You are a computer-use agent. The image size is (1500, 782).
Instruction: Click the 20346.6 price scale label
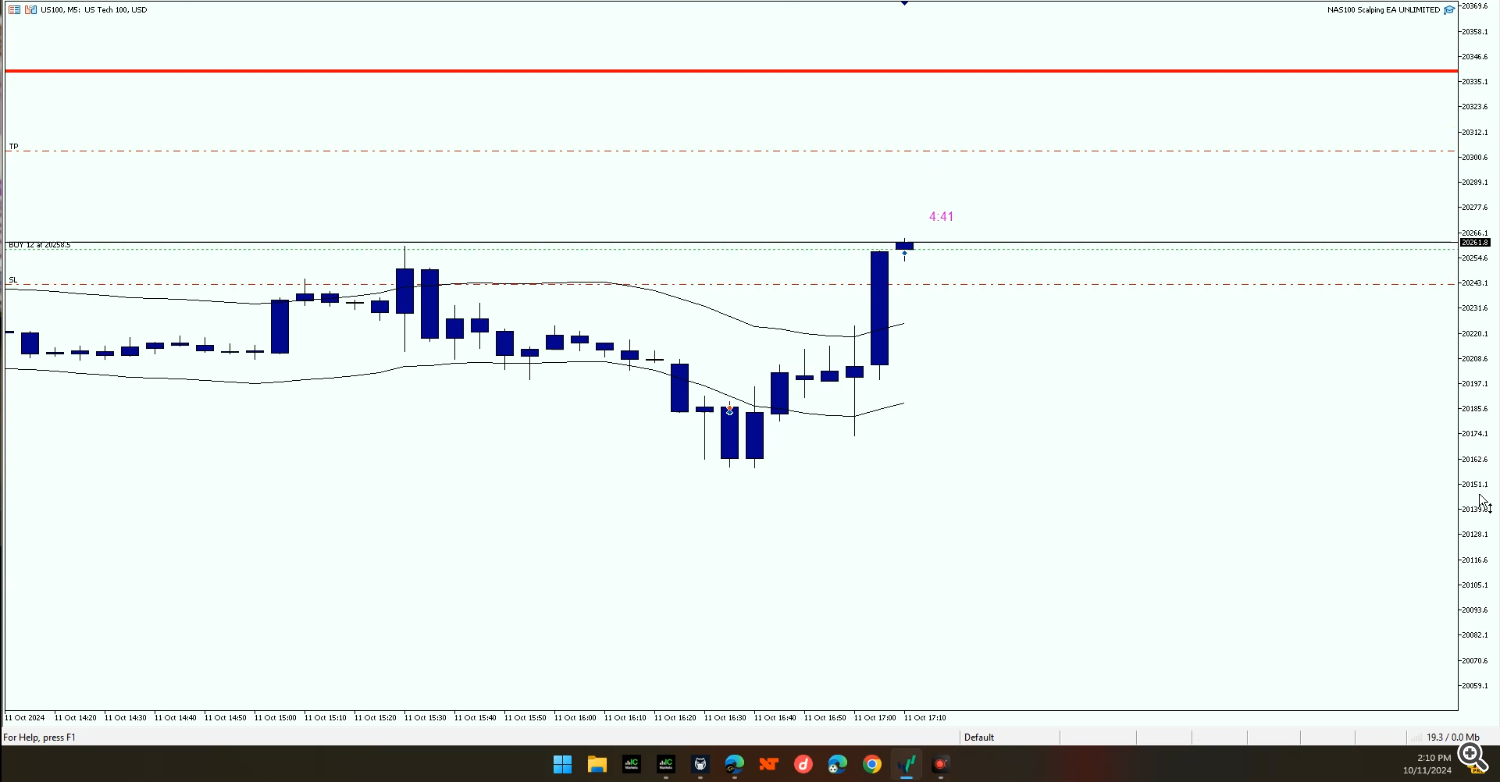pos(1474,56)
